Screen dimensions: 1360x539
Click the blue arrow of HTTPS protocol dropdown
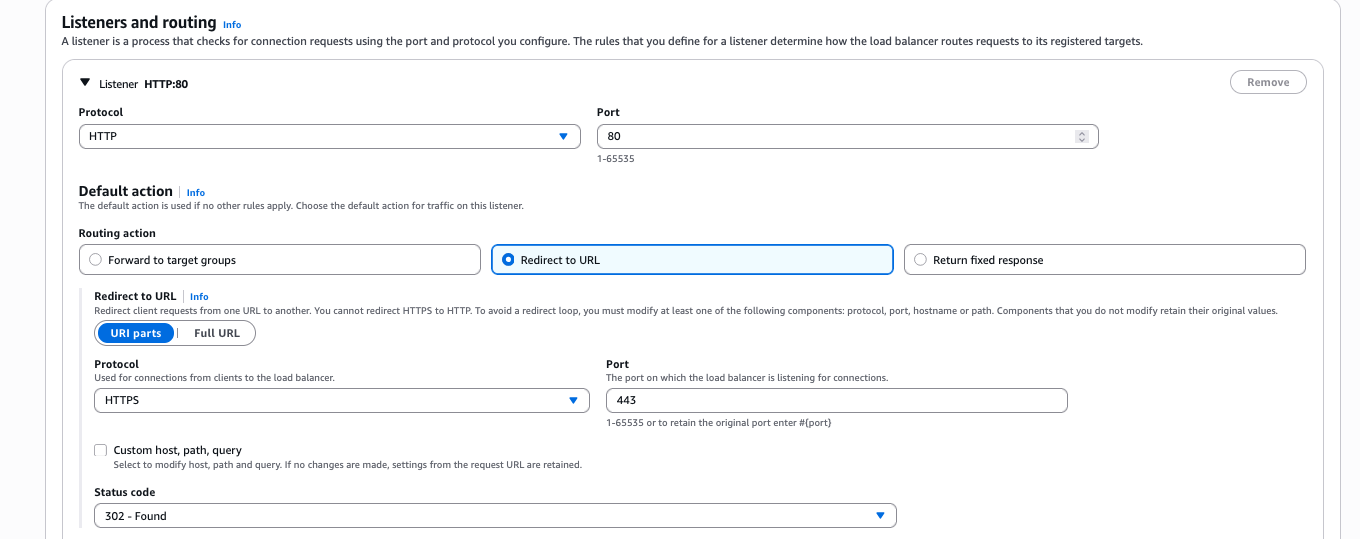[x=573, y=401]
